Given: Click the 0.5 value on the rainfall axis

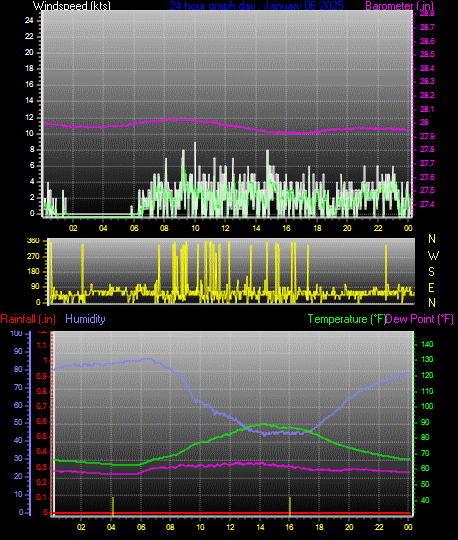Looking at the screenshot, I should point(42,437).
